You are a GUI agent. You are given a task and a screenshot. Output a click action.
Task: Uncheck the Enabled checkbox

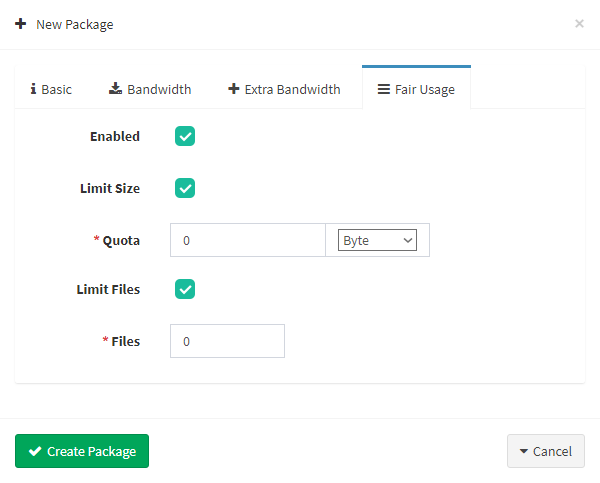pos(185,136)
